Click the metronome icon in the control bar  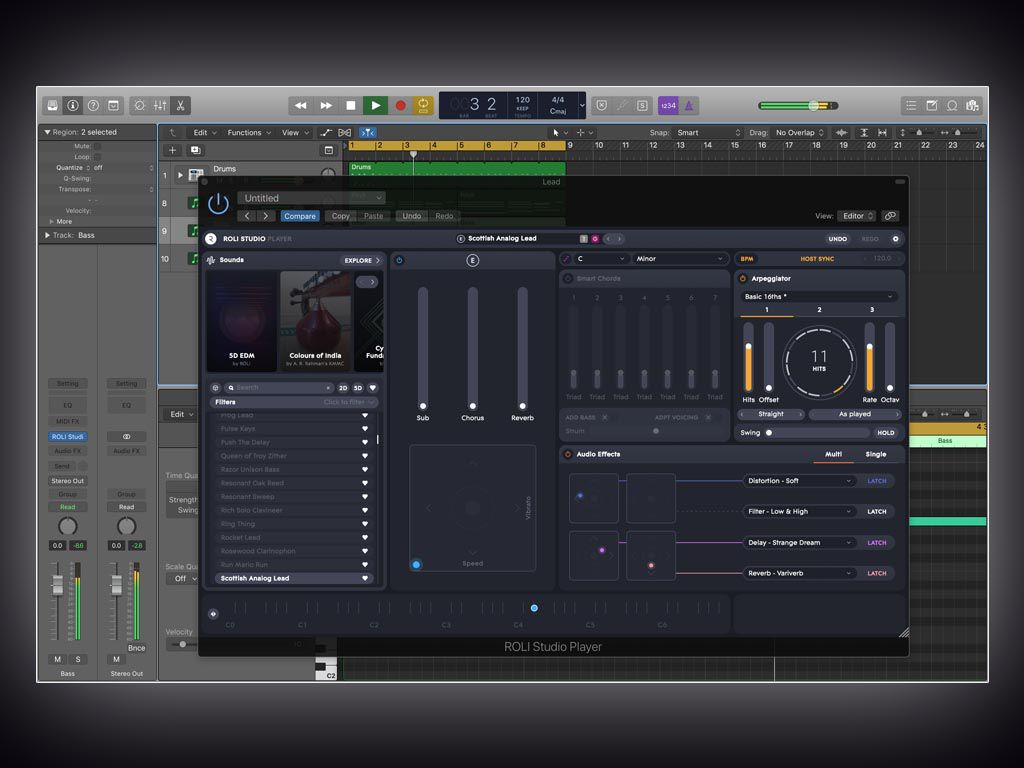click(x=688, y=105)
